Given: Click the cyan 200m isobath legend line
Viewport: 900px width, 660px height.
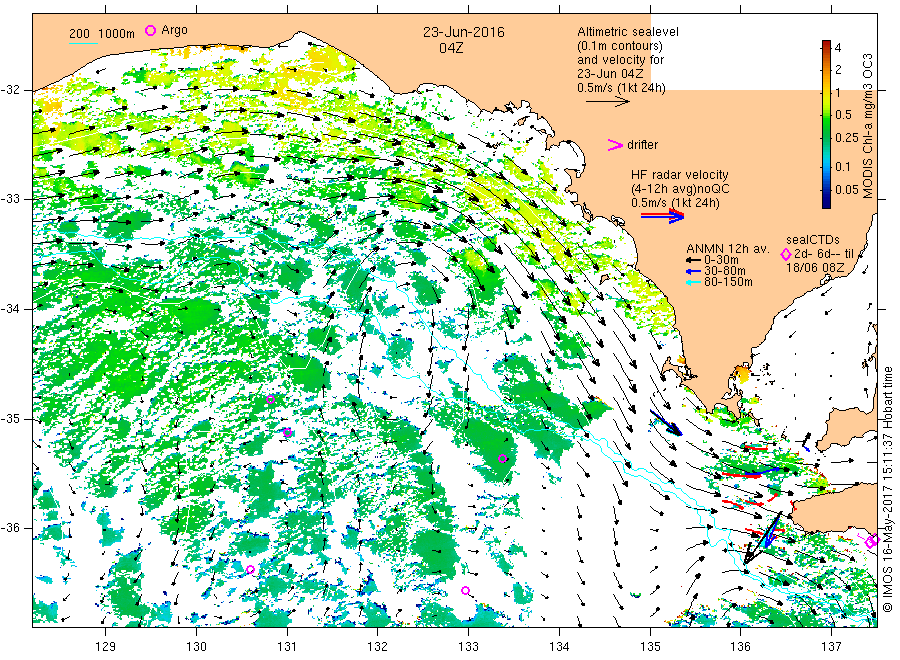Looking at the screenshot, I should click(83, 43).
